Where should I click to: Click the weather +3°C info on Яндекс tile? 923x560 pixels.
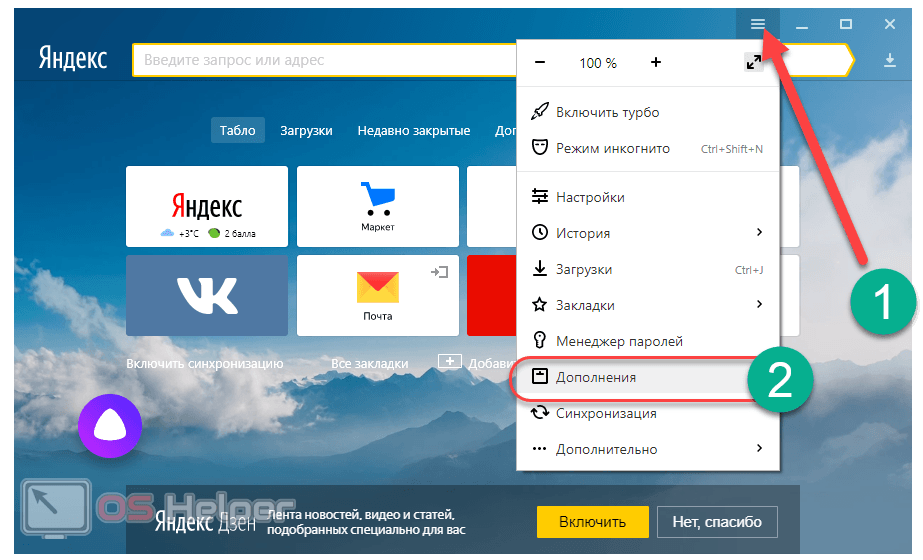click(180, 233)
